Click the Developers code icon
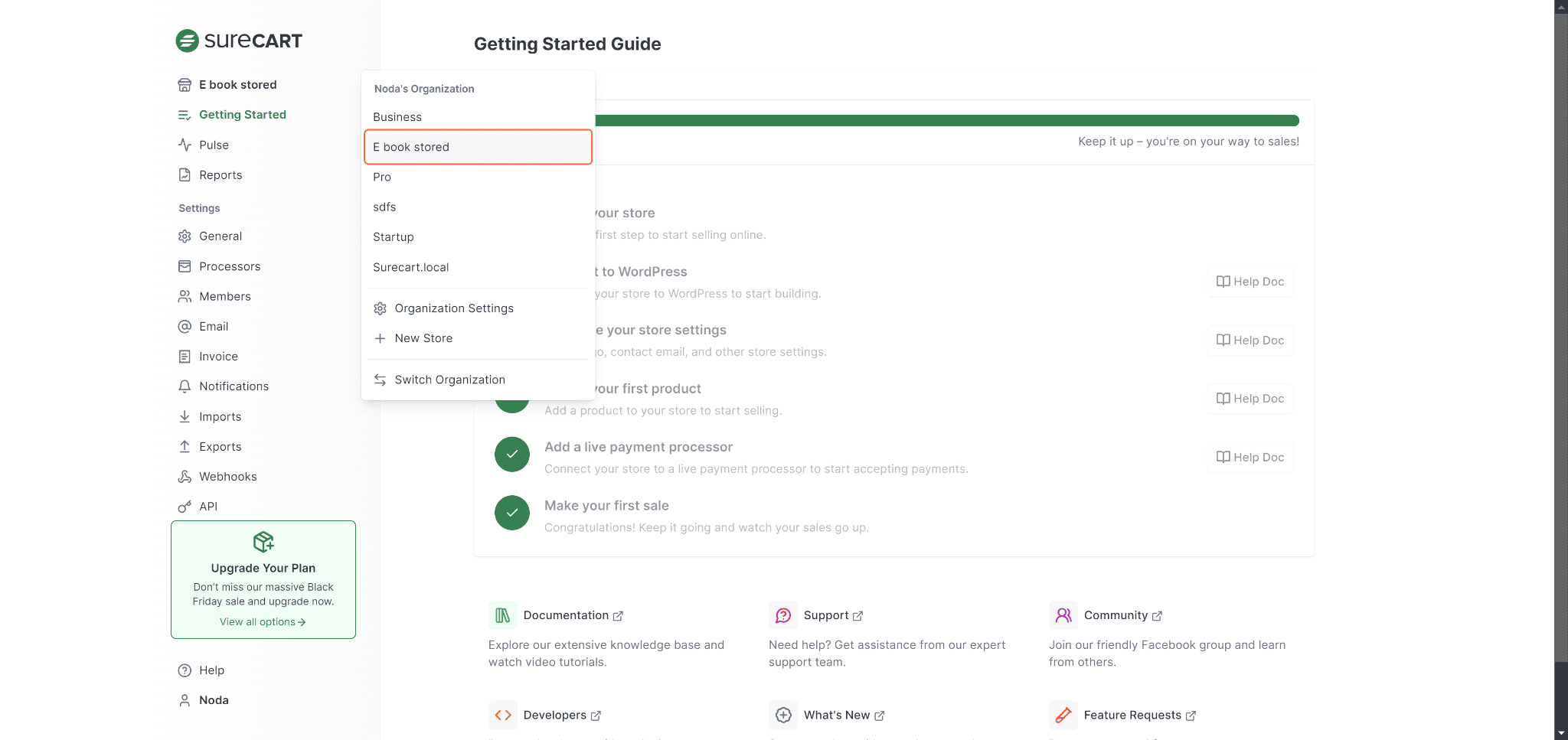Screen dimensions: 1568x740 (502, 715)
